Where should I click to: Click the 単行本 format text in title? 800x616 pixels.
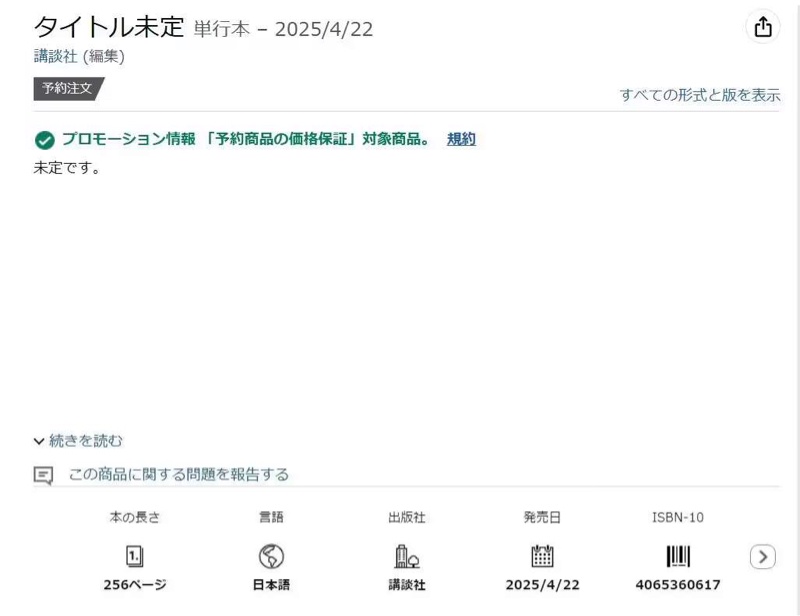[x=222, y=29]
